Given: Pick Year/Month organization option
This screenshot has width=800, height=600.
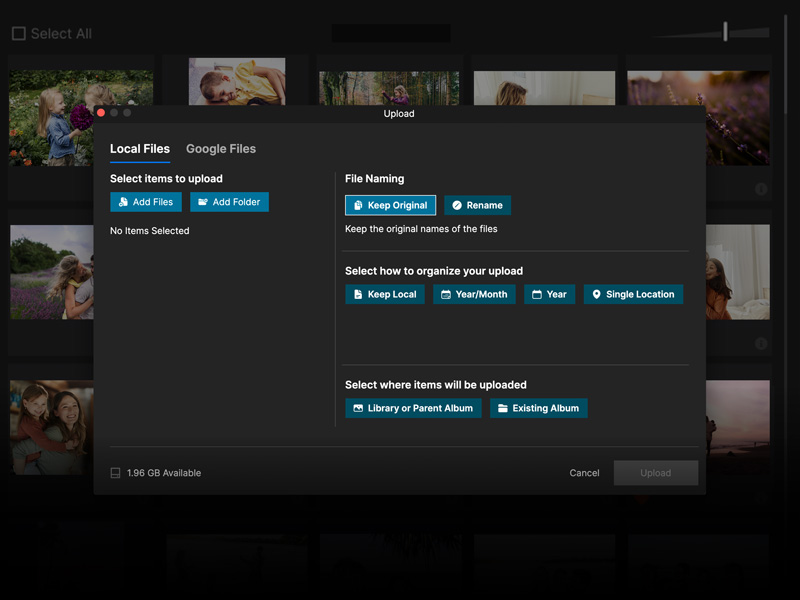Looking at the screenshot, I should [x=474, y=295].
